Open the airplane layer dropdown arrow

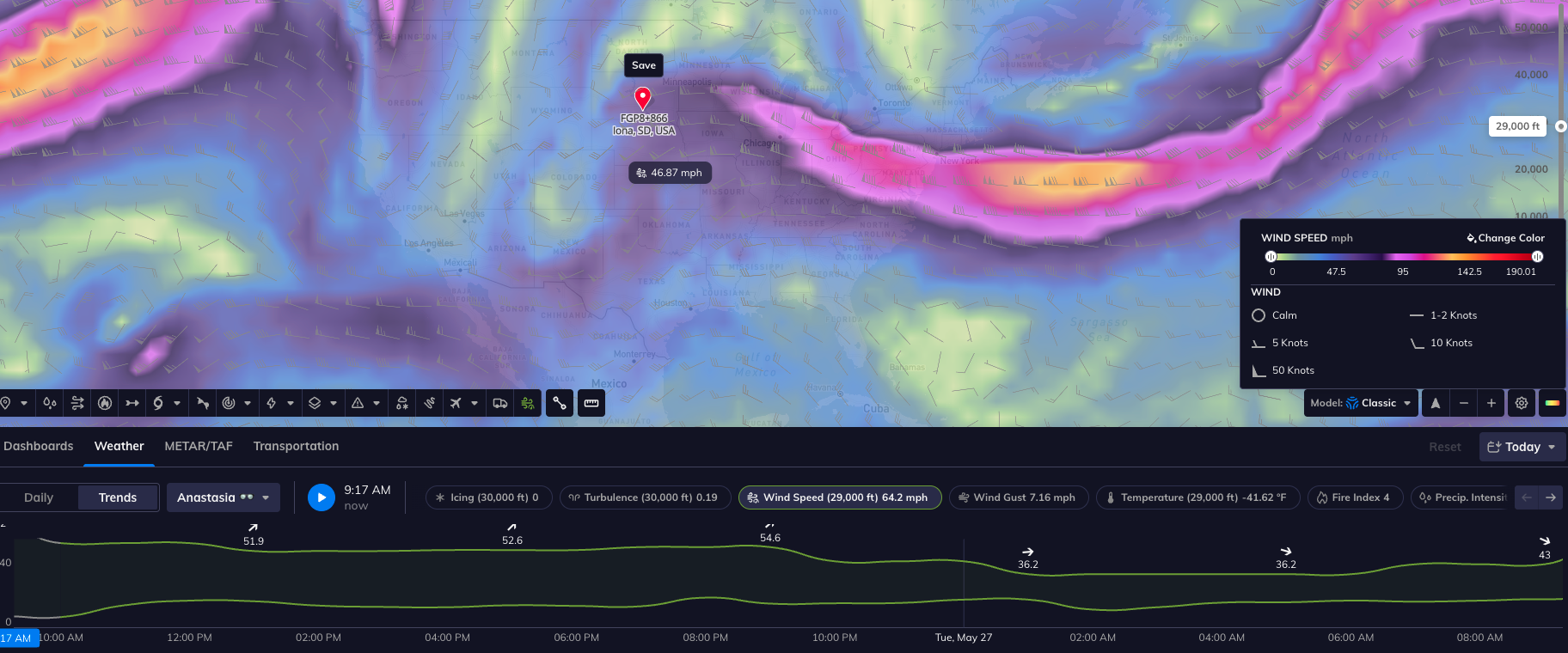(475, 403)
